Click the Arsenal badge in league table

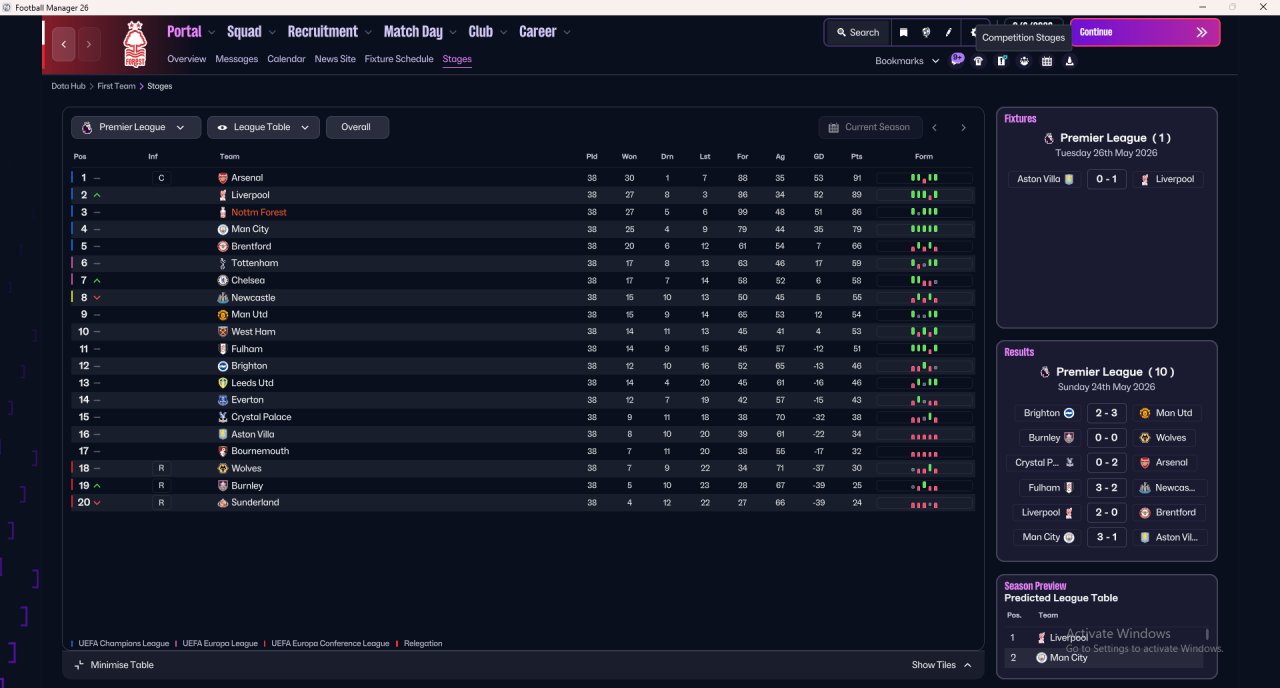(223, 178)
